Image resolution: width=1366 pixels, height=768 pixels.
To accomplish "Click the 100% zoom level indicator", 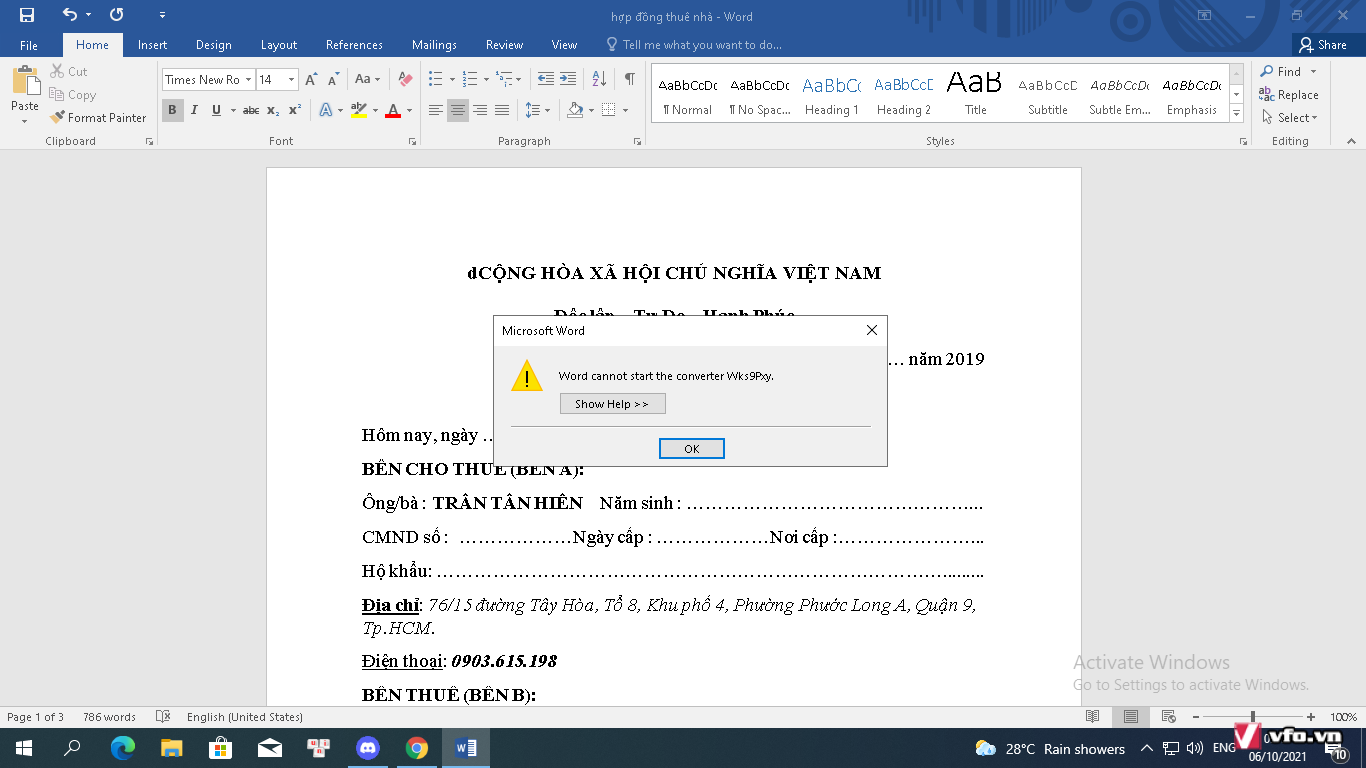I will (x=1343, y=717).
